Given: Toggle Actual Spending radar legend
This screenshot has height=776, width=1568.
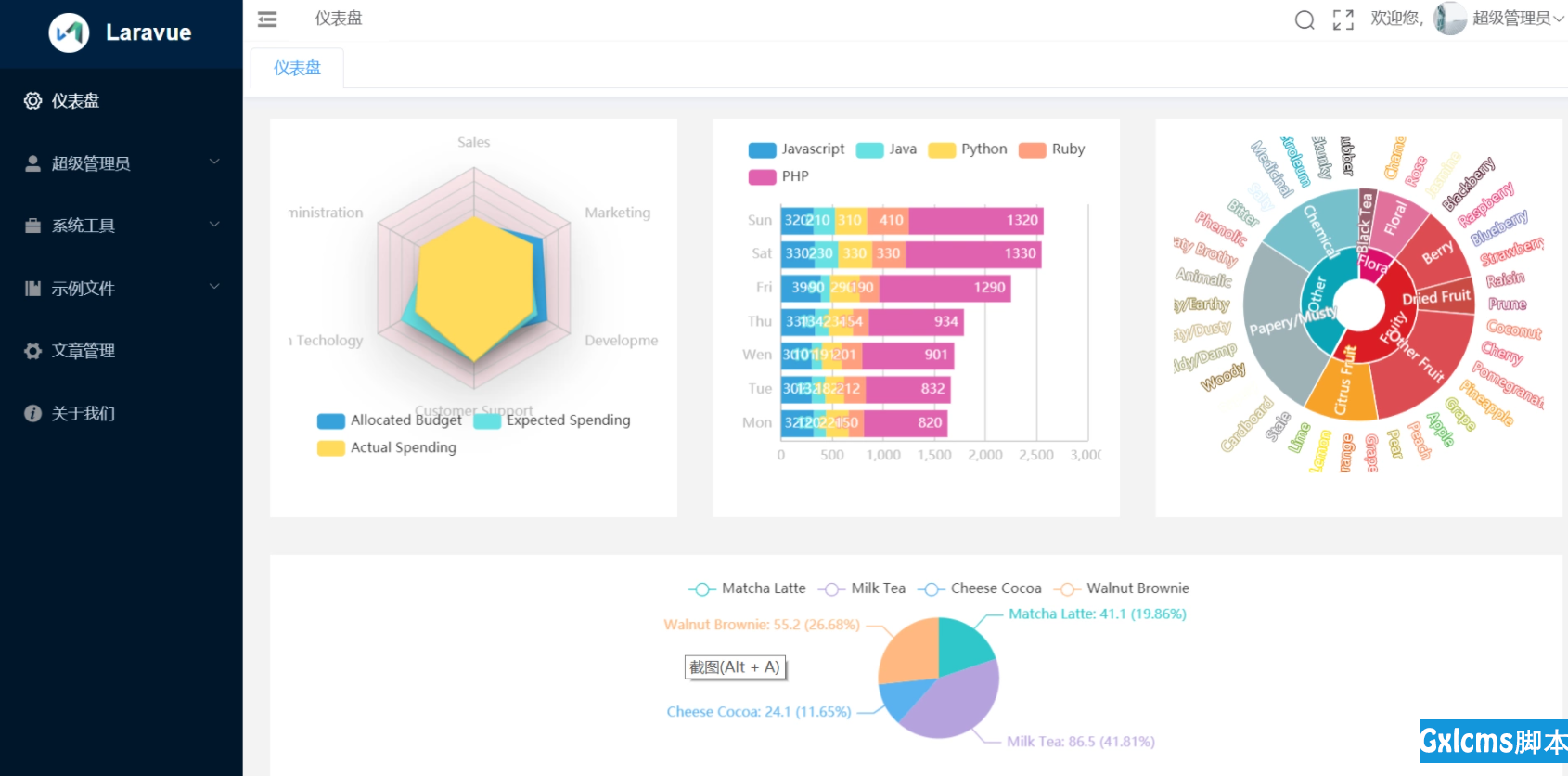Looking at the screenshot, I should (x=387, y=447).
